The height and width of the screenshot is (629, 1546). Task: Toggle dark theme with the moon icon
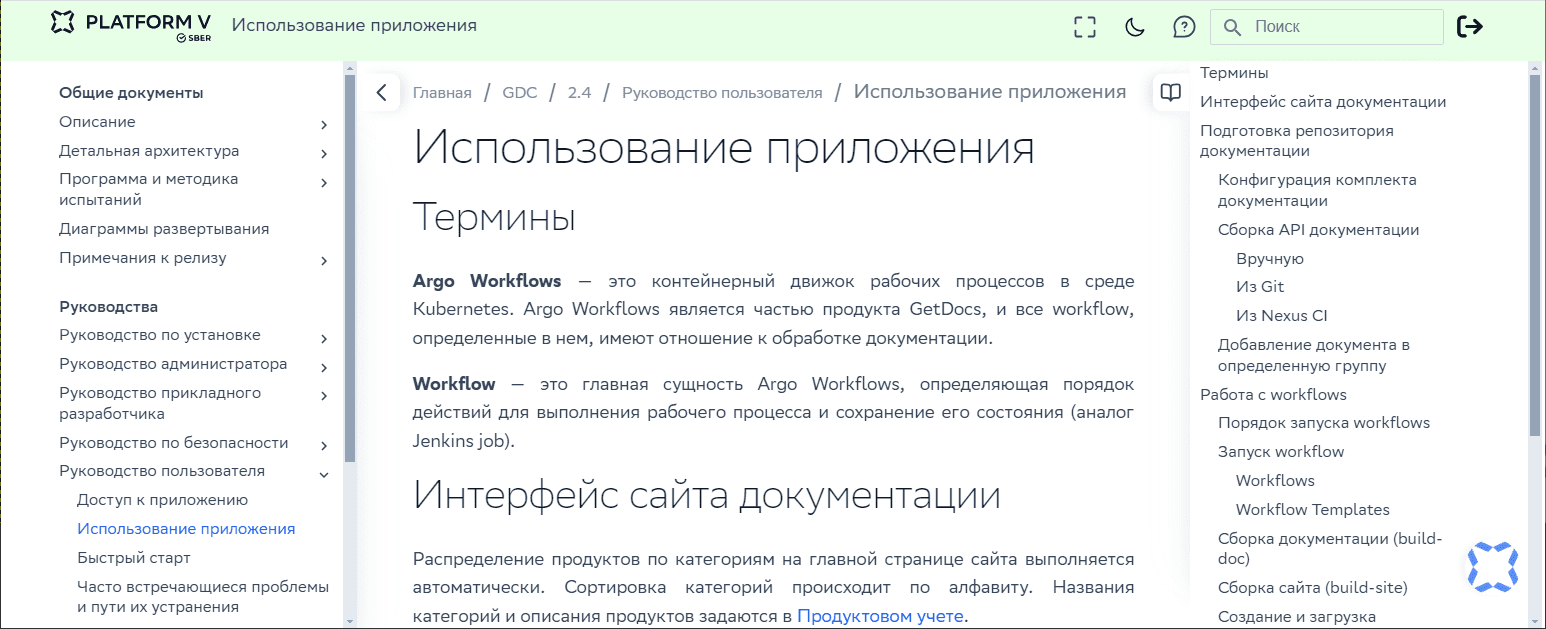pyautogui.click(x=1134, y=27)
